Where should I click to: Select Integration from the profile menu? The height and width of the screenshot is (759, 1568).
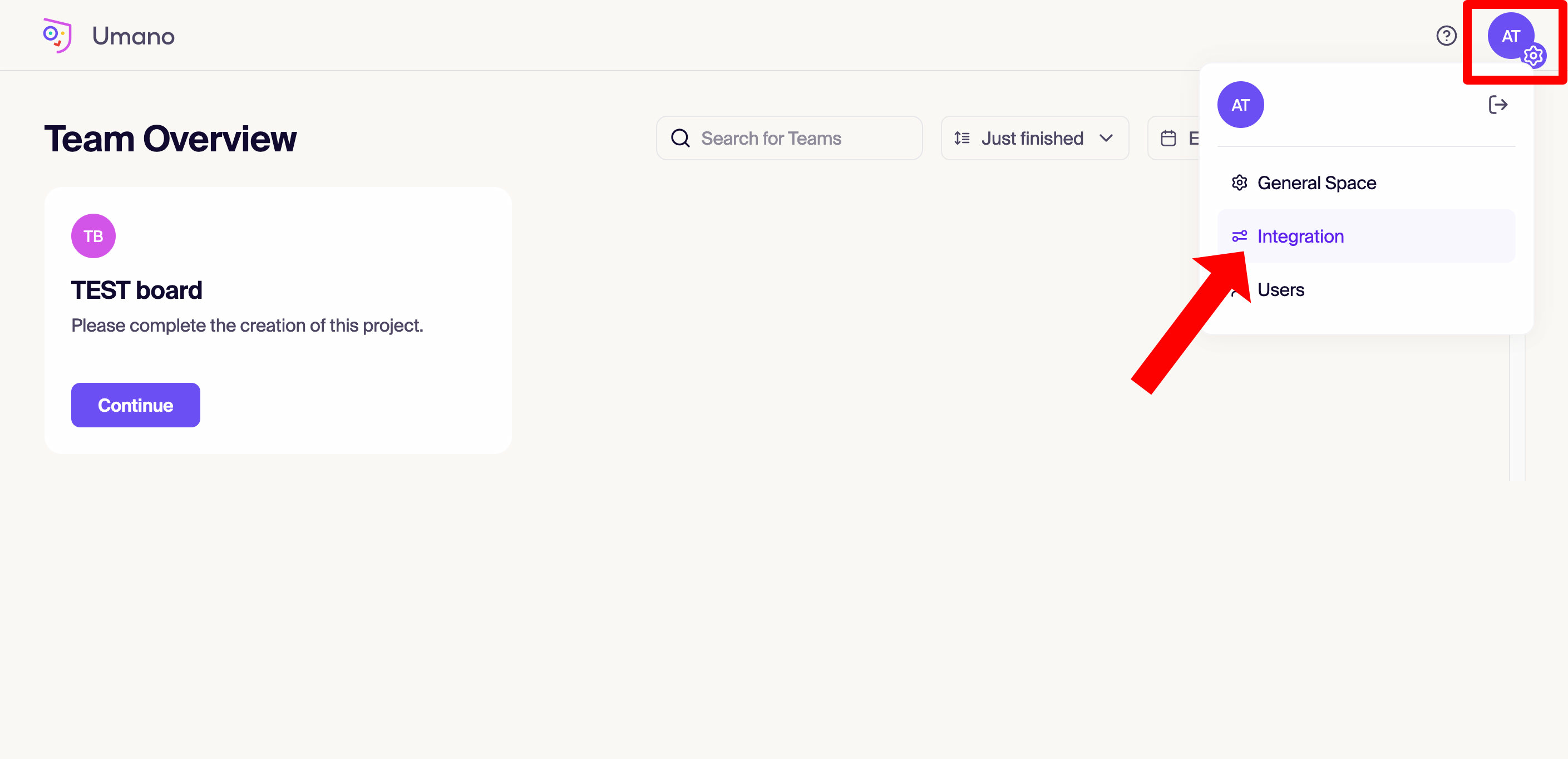click(x=1300, y=235)
